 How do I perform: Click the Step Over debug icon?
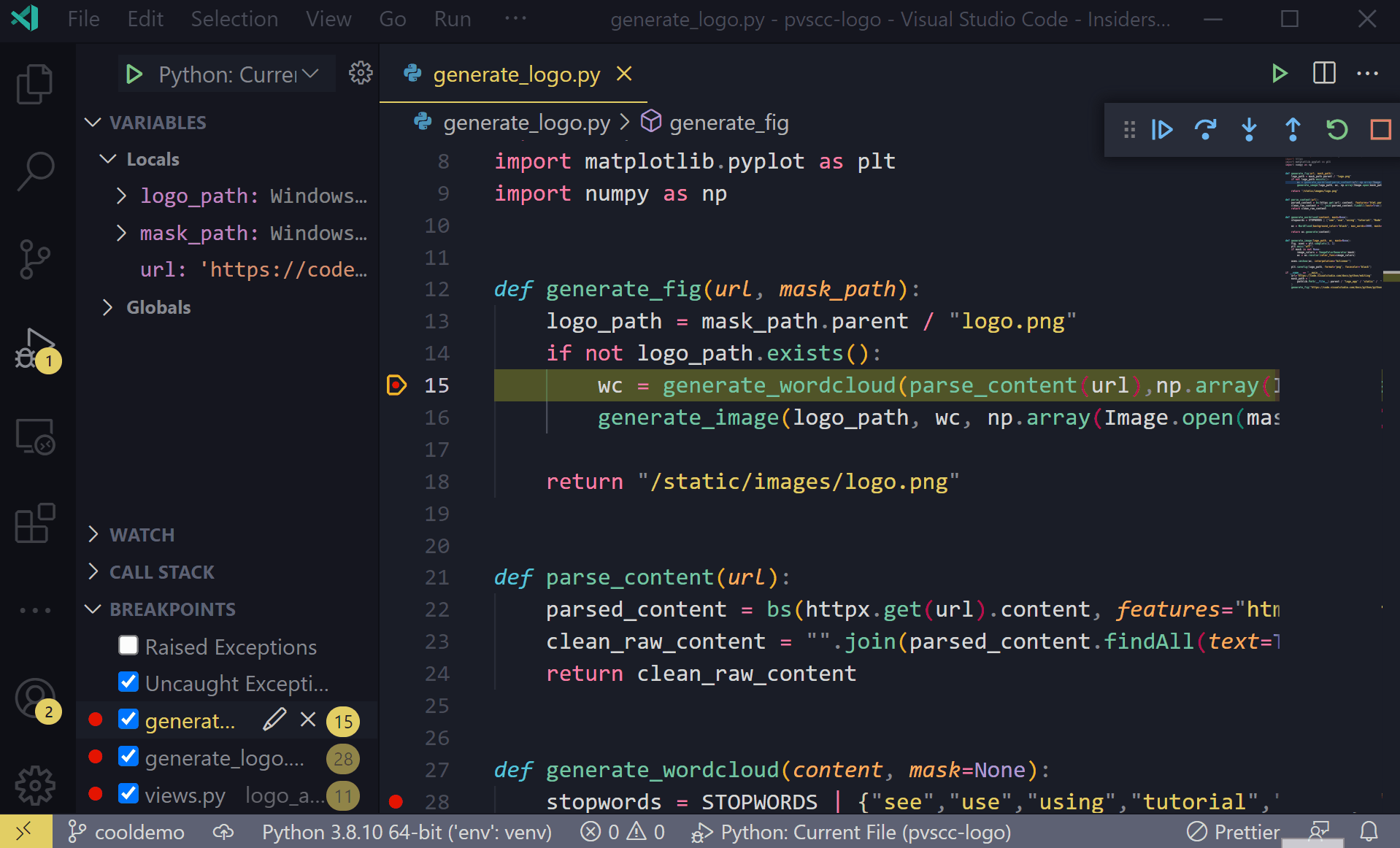(x=1206, y=130)
